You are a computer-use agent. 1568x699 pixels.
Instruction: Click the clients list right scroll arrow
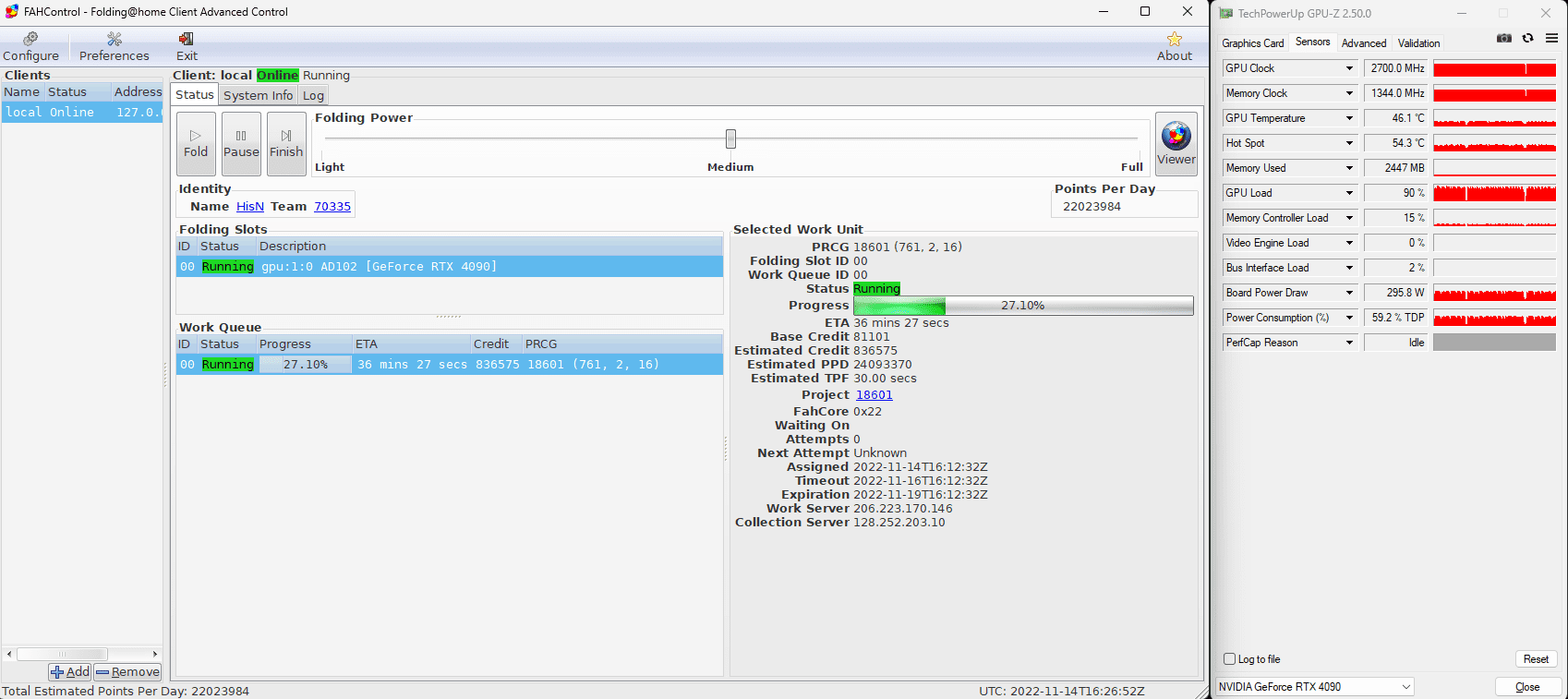[155, 654]
